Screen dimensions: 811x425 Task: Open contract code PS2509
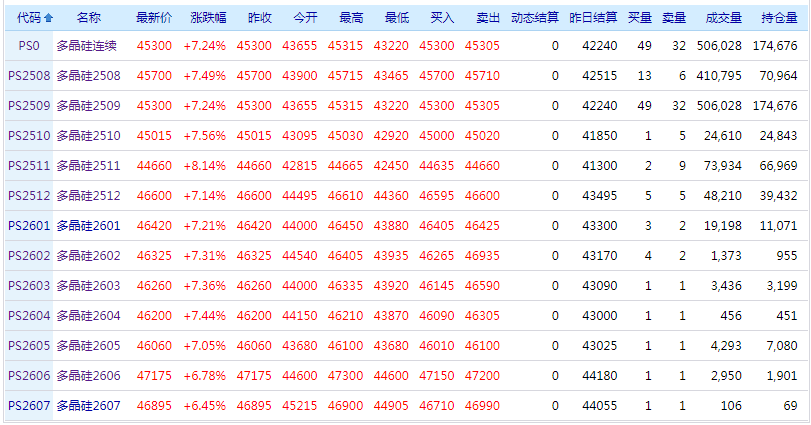pos(29,105)
